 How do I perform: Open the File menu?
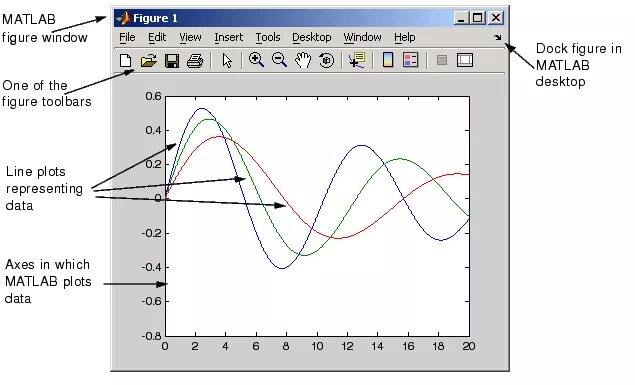pyautogui.click(x=127, y=37)
